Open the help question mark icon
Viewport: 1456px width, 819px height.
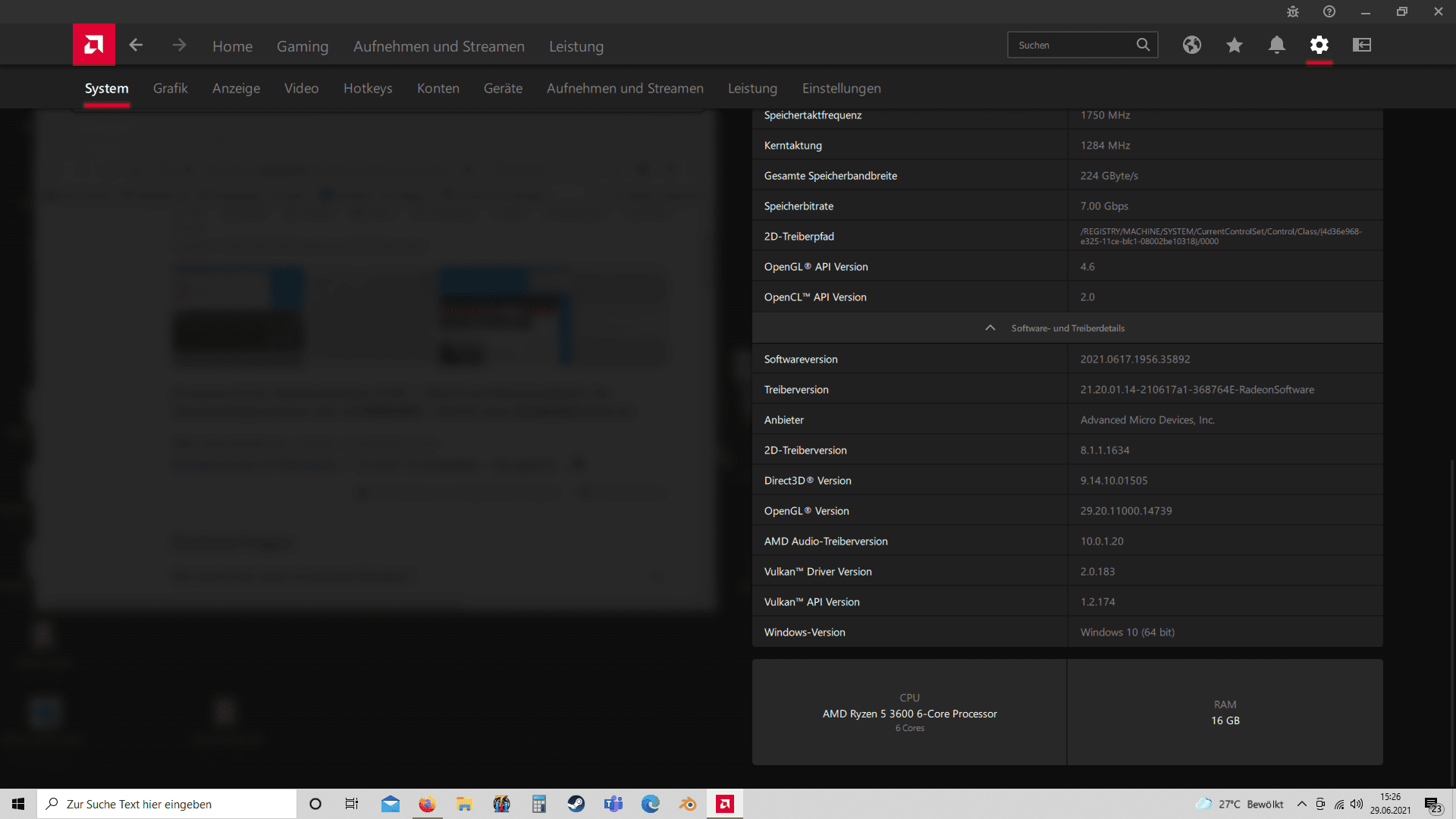[x=1329, y=11]
